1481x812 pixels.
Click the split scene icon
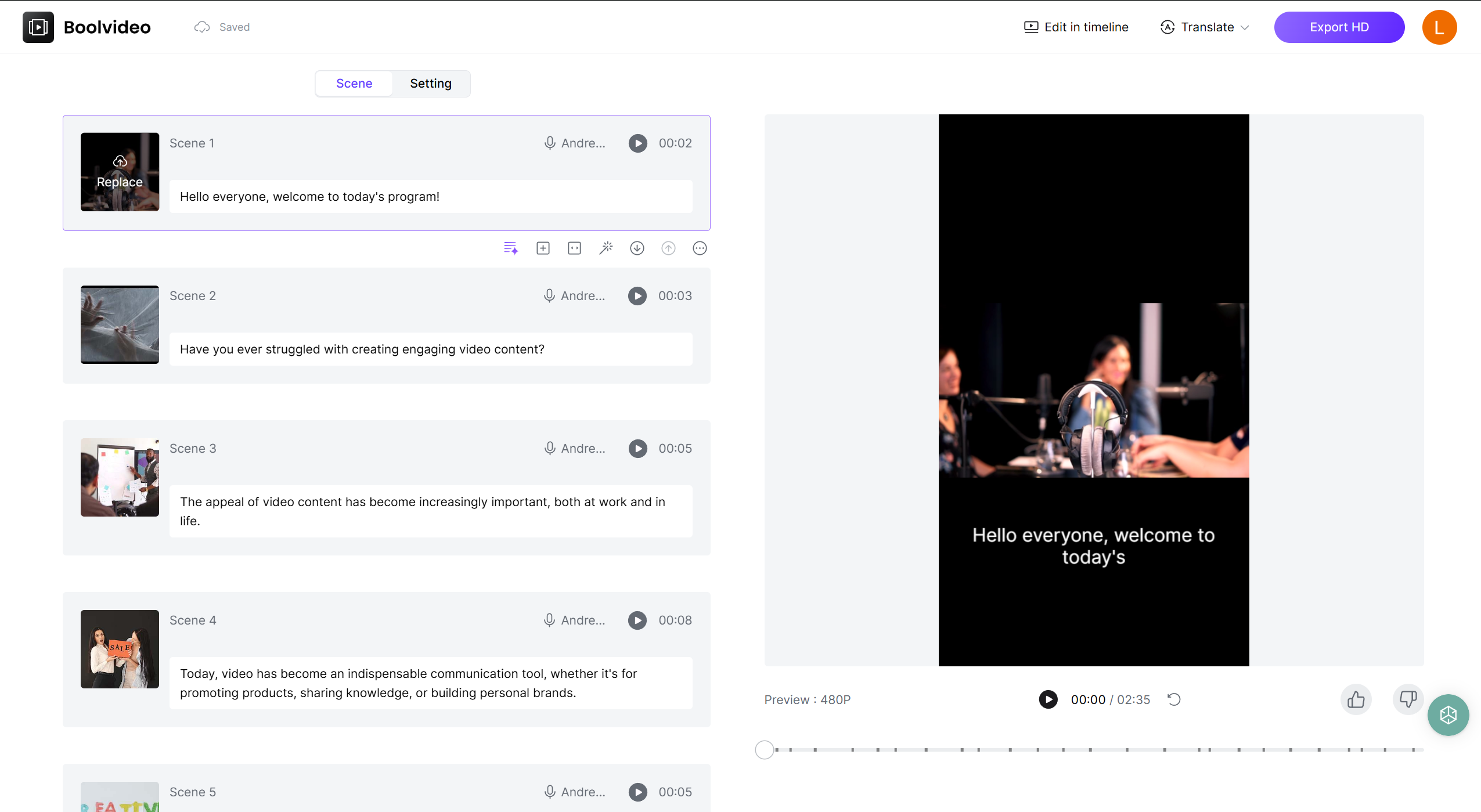574,248
